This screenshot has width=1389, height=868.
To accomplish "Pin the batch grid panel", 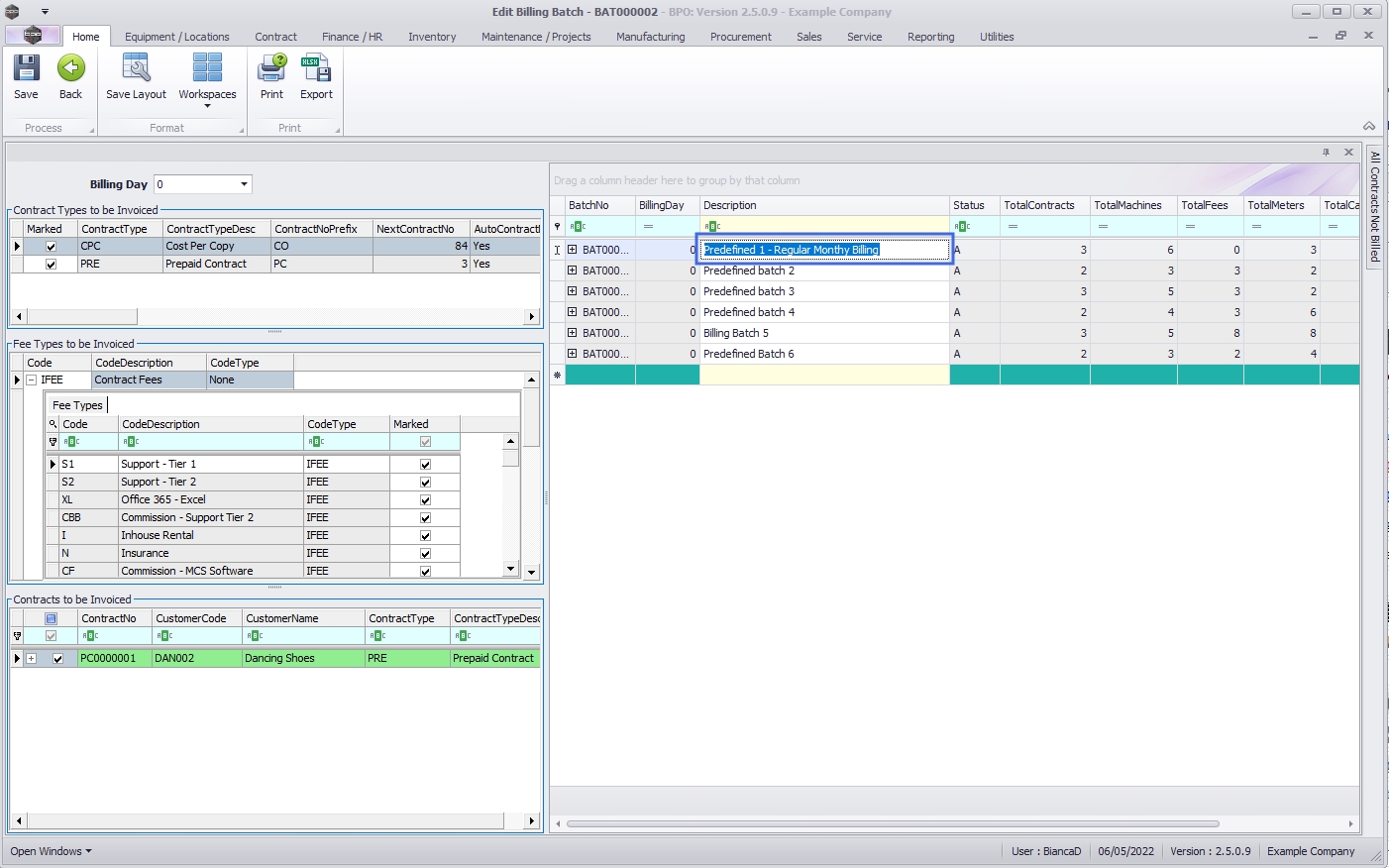I will (1326, 153).
